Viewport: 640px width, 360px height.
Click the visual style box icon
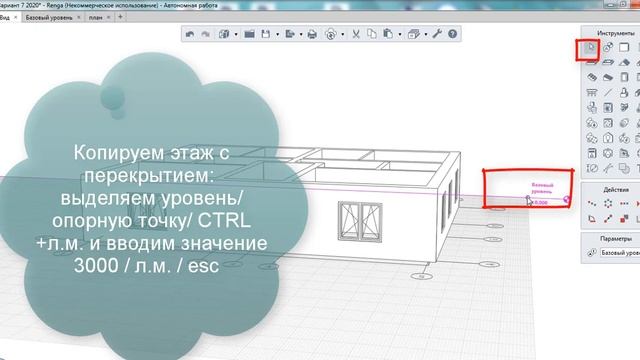(x=414, y=34)
